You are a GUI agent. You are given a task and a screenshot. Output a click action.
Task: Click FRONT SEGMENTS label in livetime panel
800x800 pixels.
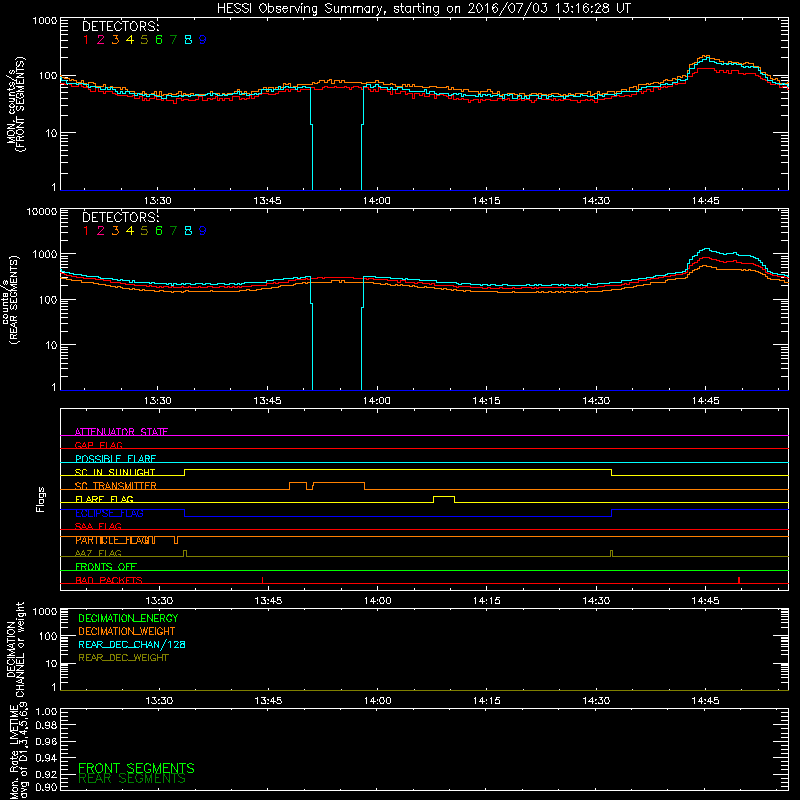136,768
